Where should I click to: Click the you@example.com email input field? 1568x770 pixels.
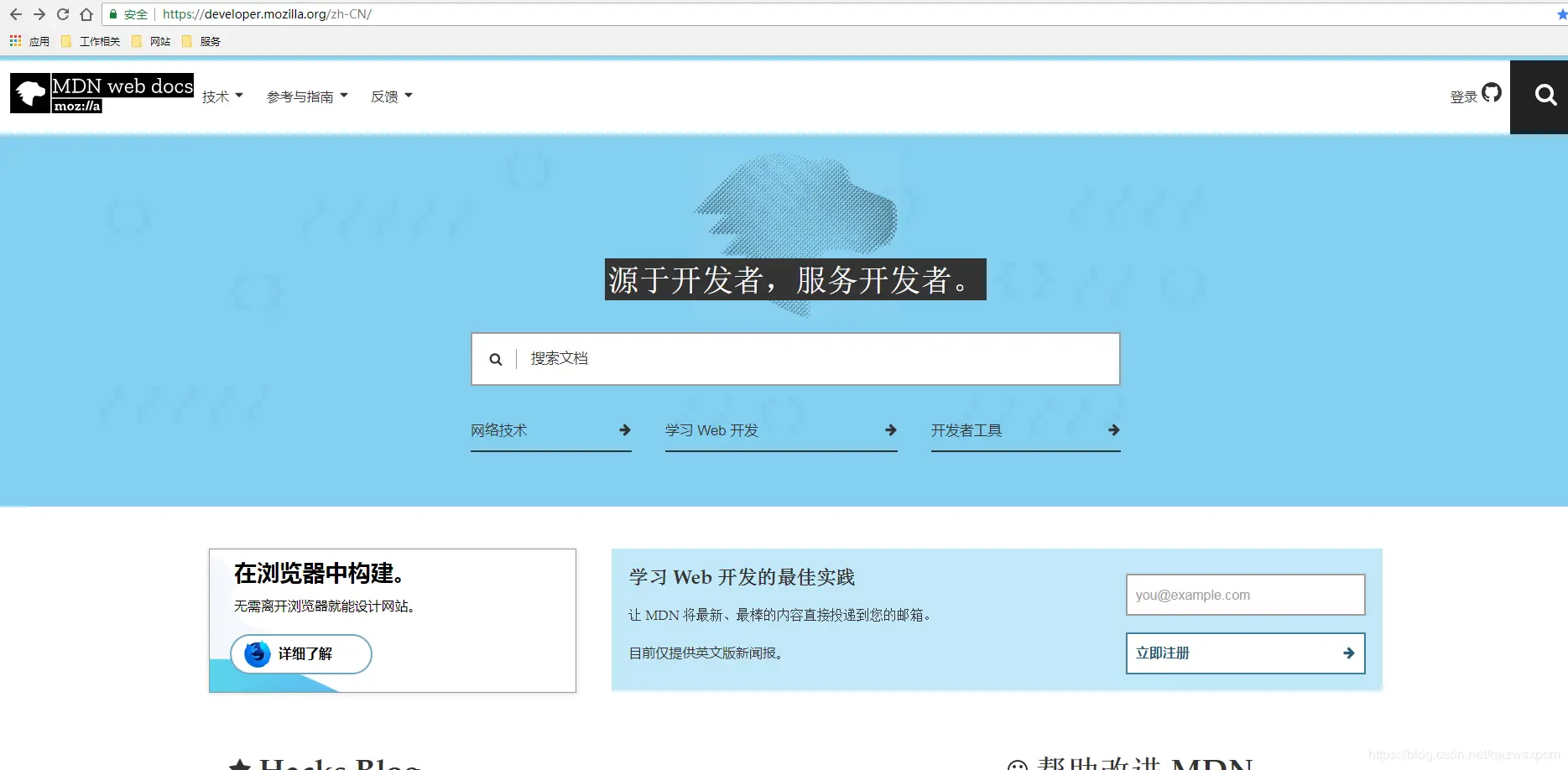pos(1244,594)
